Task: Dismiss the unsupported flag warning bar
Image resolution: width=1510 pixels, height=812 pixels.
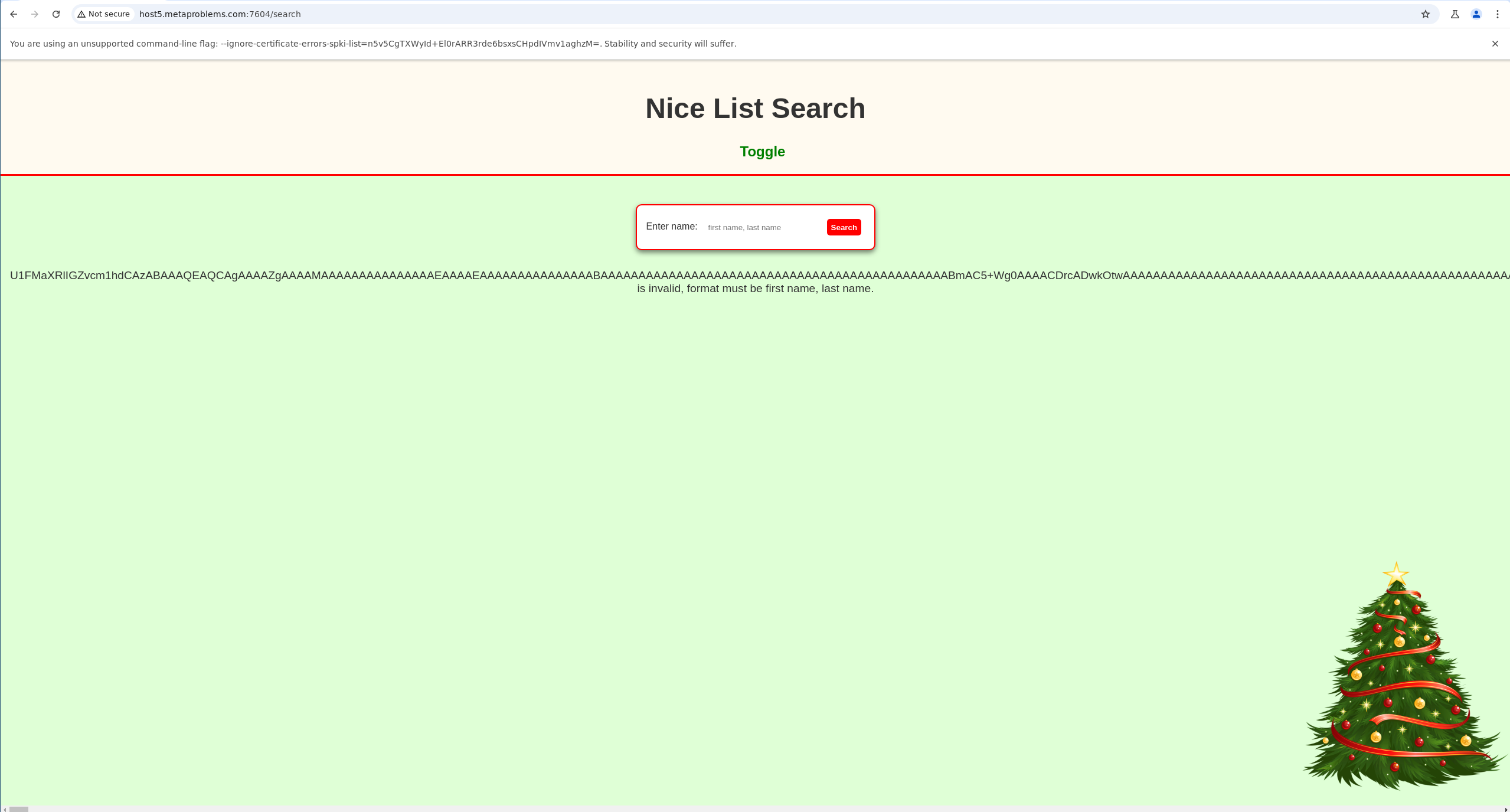Action: pyautogui.click(x=1495, y=44)
